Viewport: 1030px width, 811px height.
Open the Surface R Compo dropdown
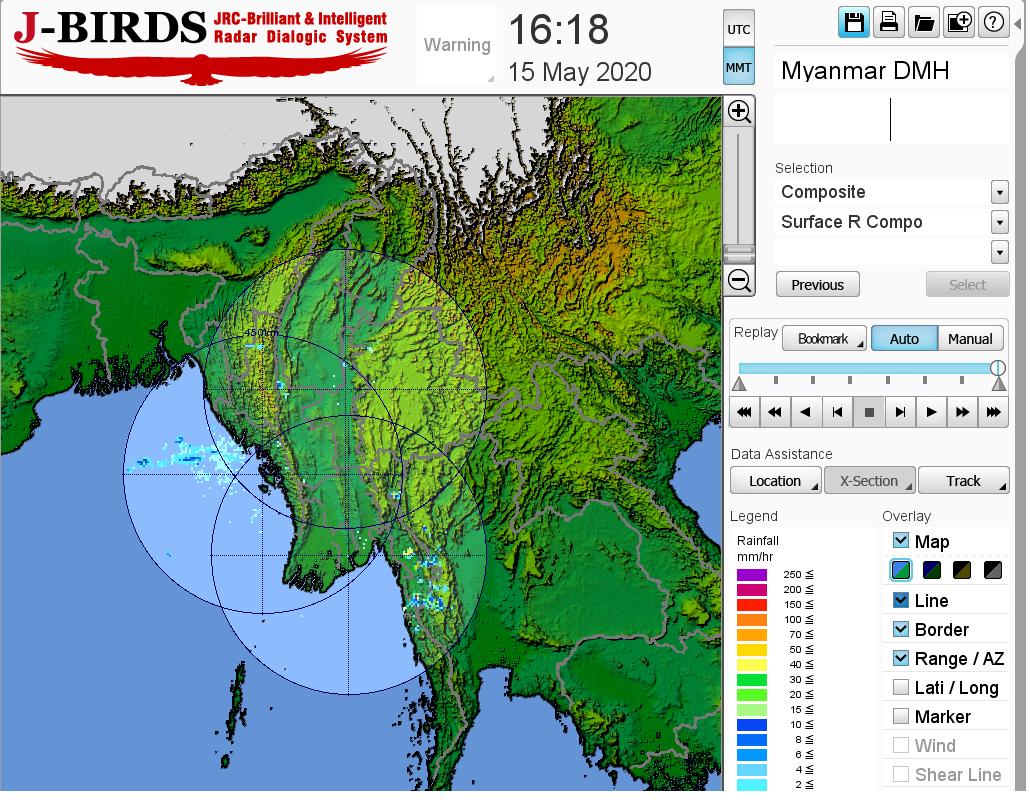999,222
